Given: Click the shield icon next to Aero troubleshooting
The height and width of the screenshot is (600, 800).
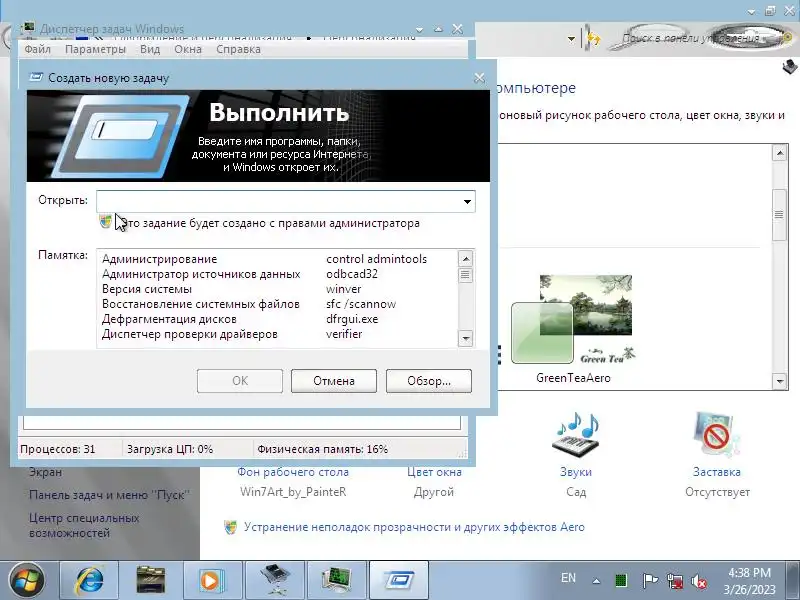Looking at the screenshot, I should point(231,527).
